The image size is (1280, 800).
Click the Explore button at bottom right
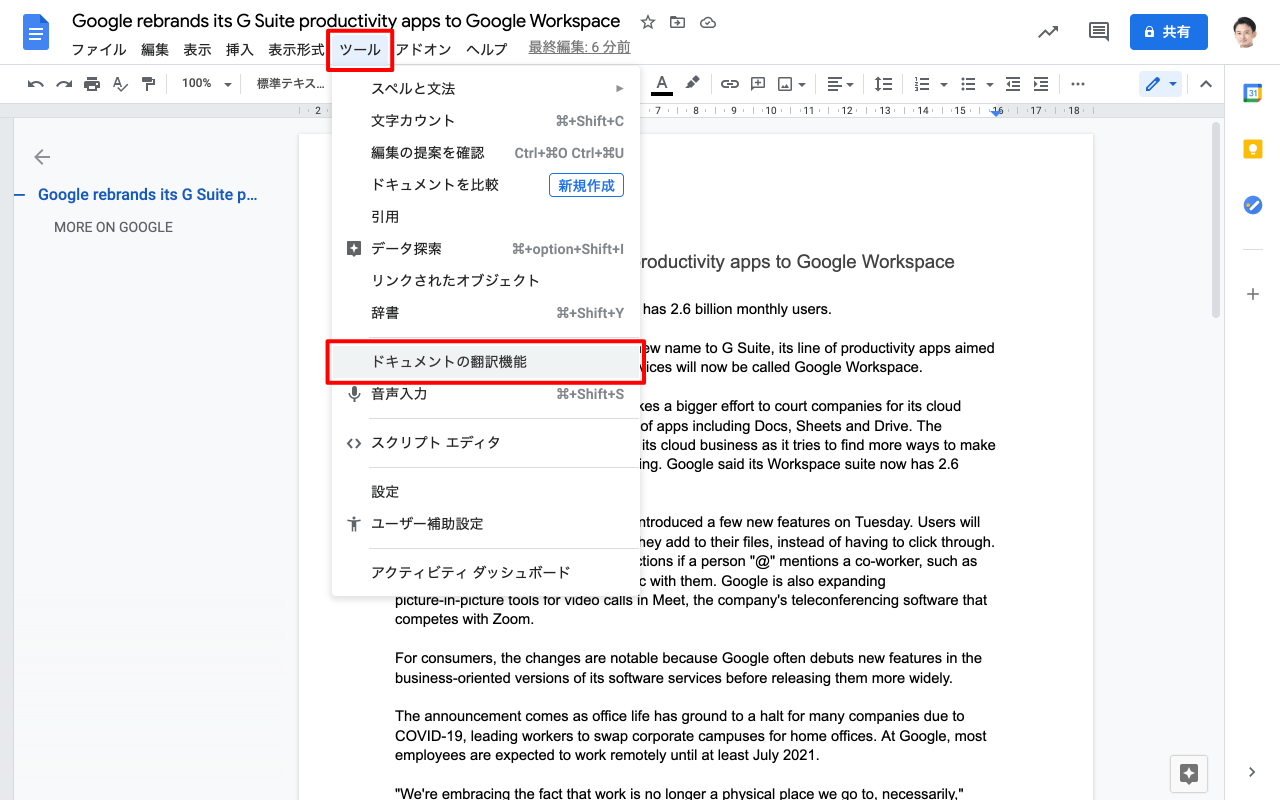click(x=1189, y=773)
